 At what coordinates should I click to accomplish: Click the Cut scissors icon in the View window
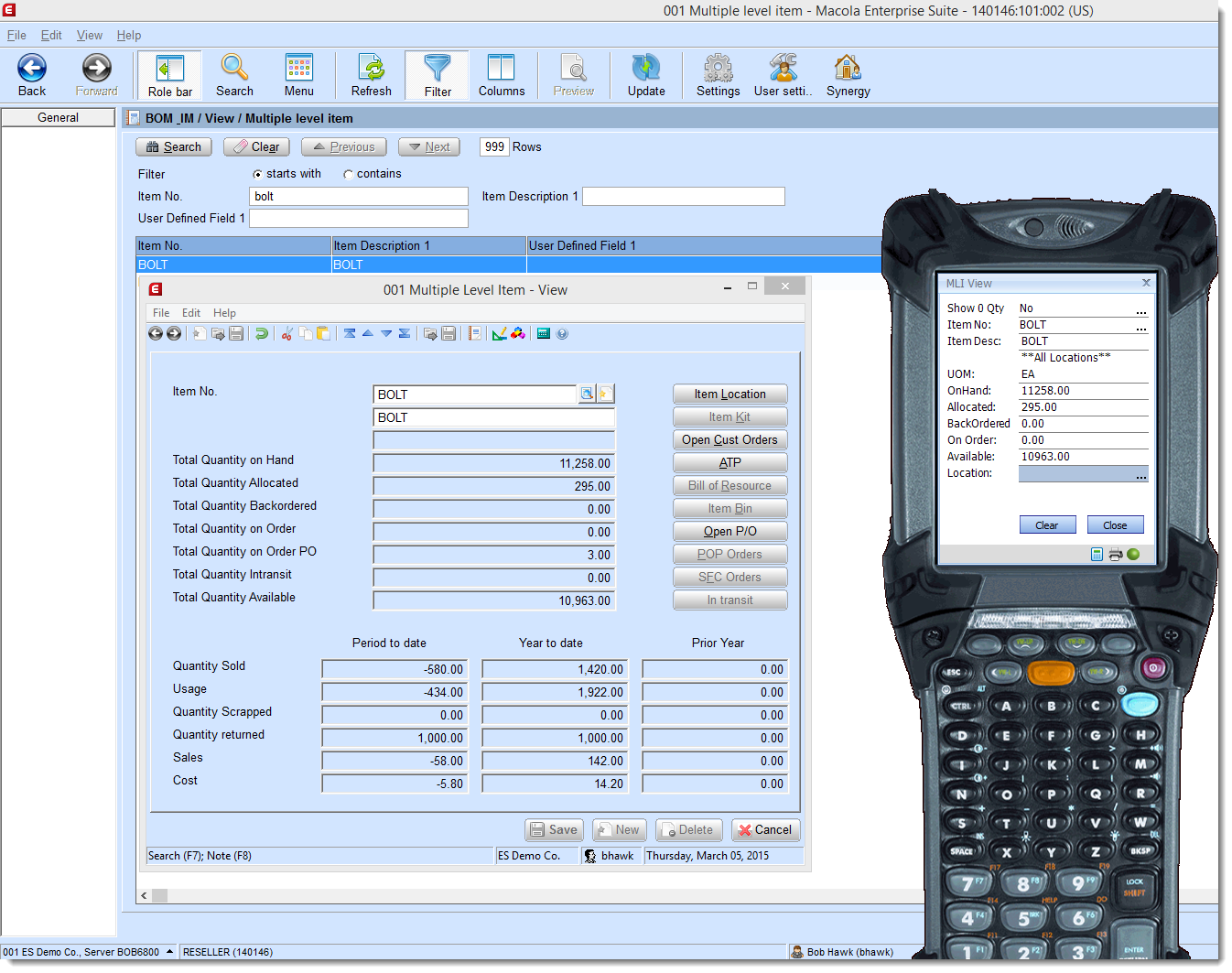click(287, 334)
